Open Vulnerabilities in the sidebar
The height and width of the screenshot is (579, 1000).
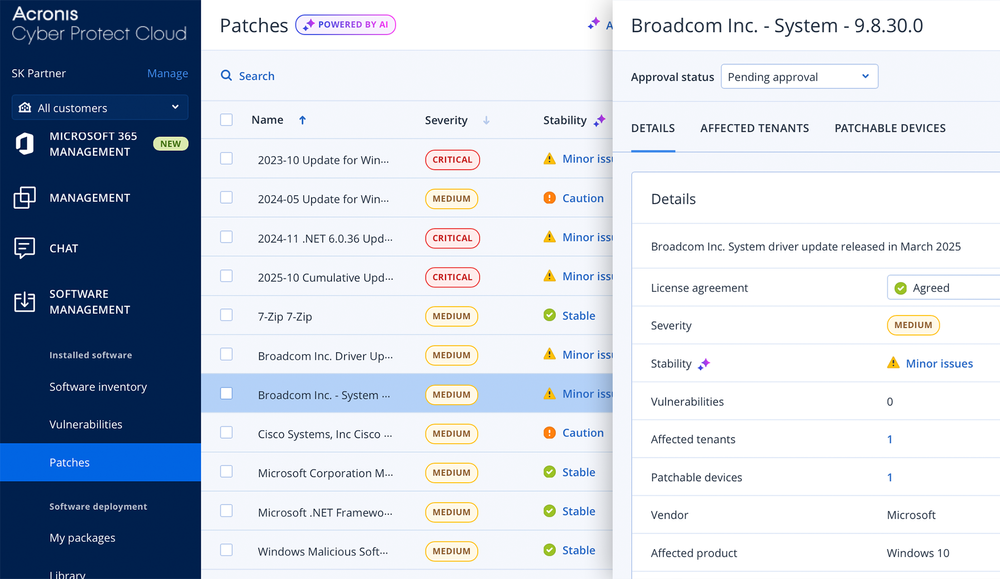[x=85, y=424]
